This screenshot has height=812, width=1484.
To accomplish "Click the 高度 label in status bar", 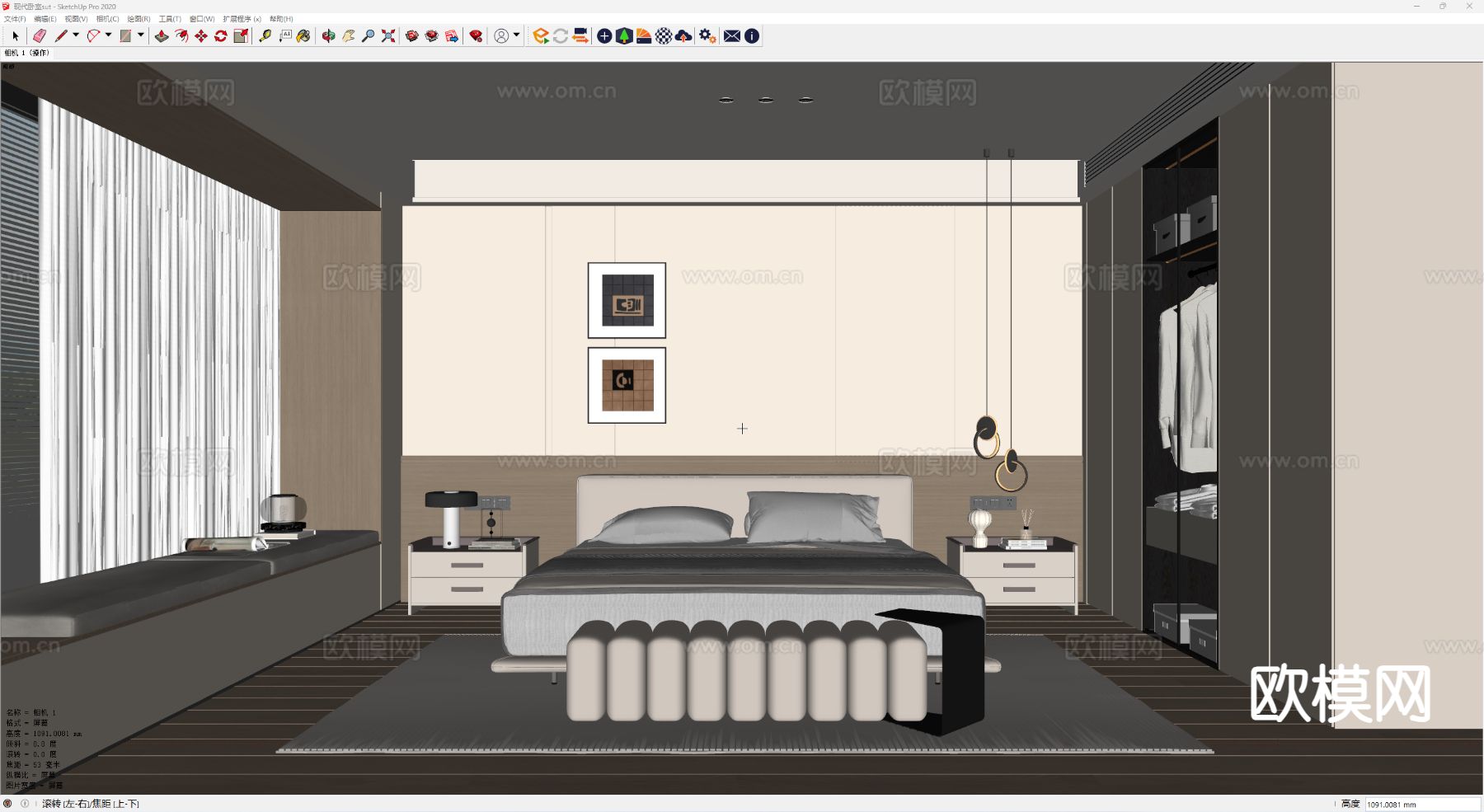I will coord(1350,804).
